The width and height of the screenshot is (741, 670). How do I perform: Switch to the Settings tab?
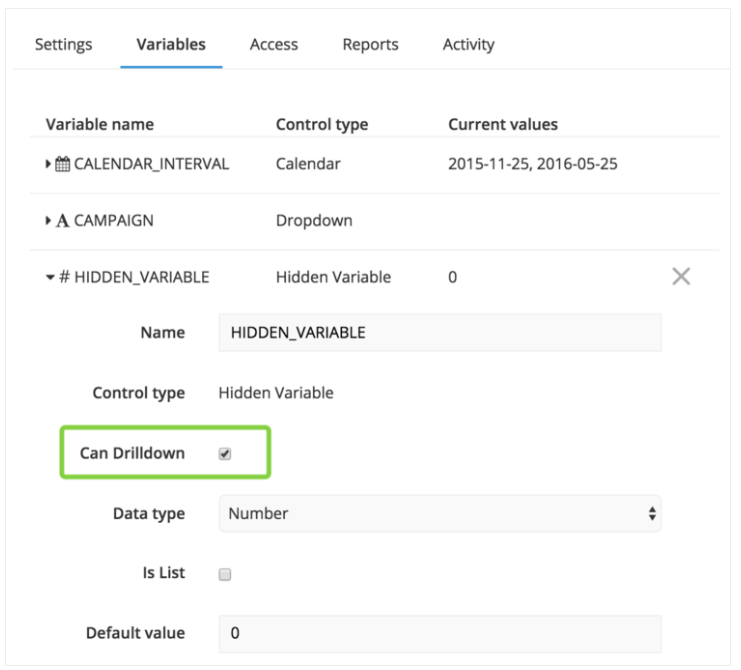pyautogui.click(x=63, y=44)
